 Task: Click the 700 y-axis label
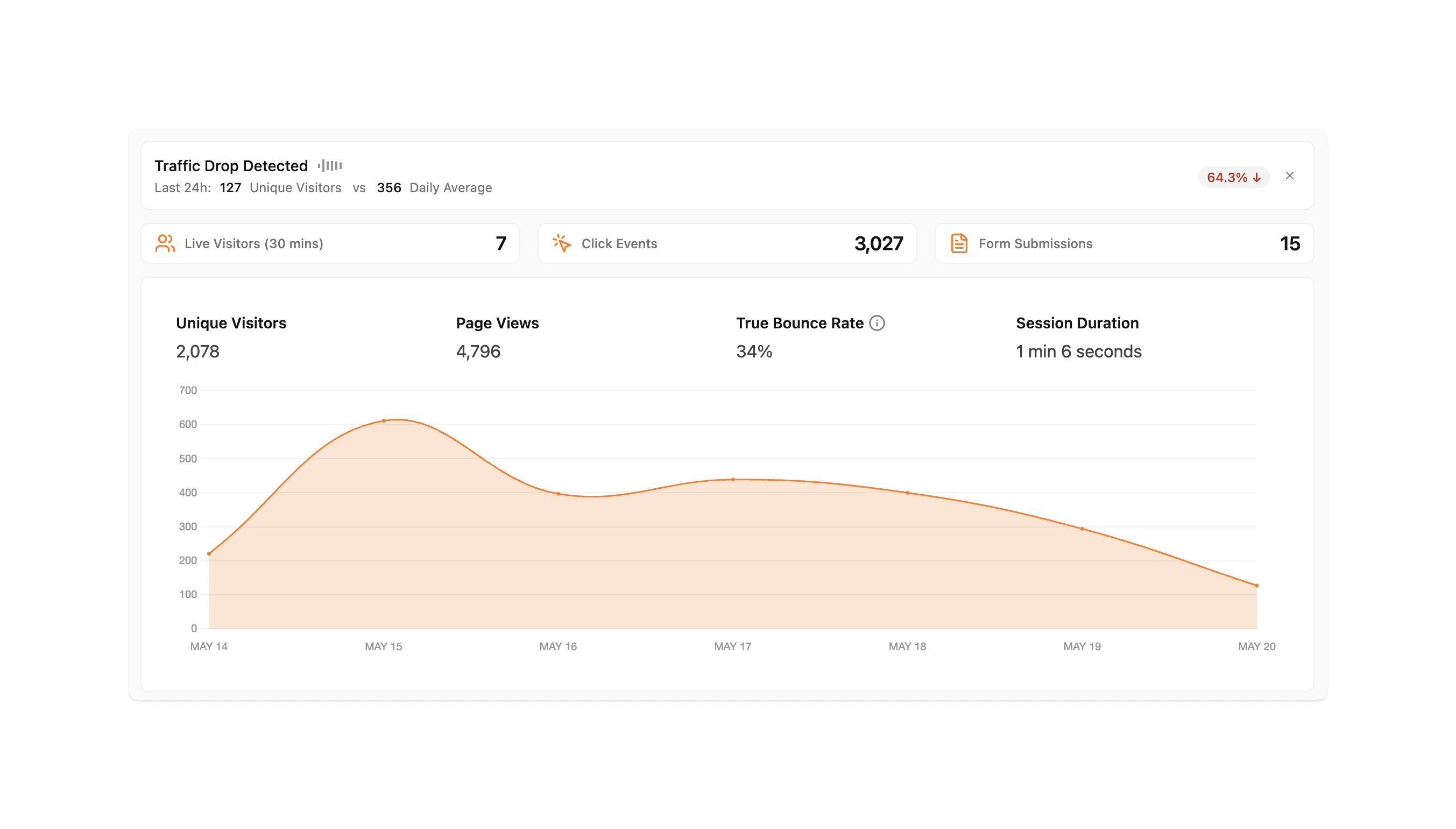pos(188,391)
